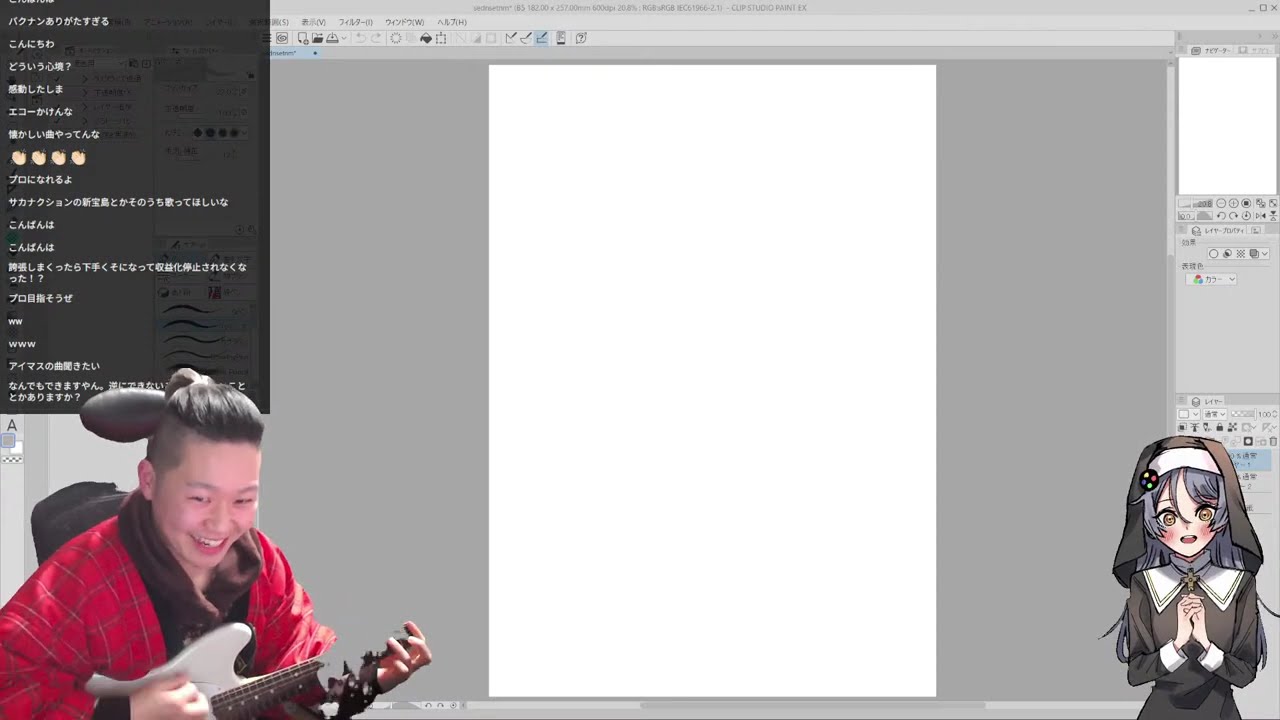Flip canvas horizontally in Navigator
This screenshot has width=1280, height=720.
coord(1260,216)
